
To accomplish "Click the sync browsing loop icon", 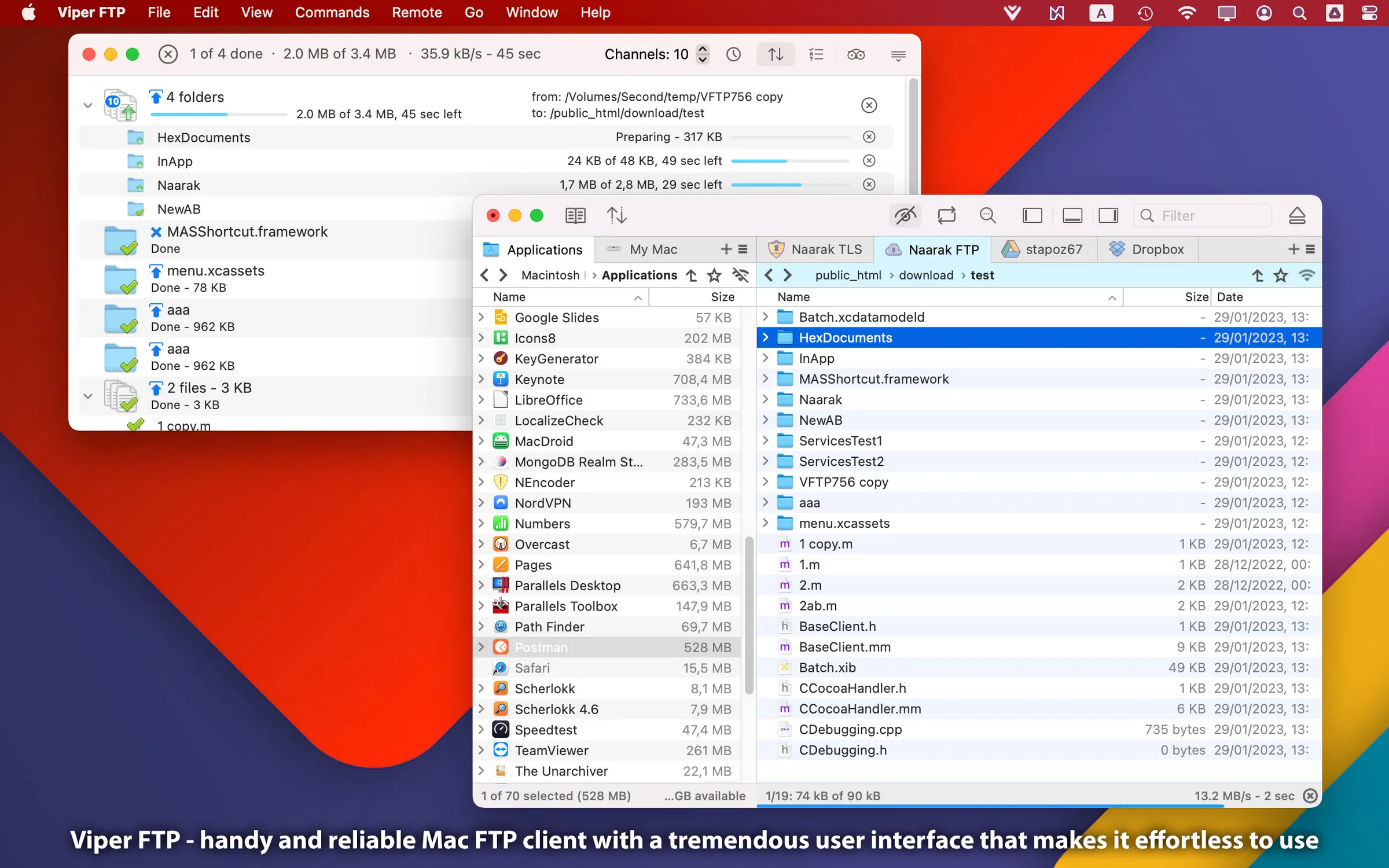I will [946, 215].
